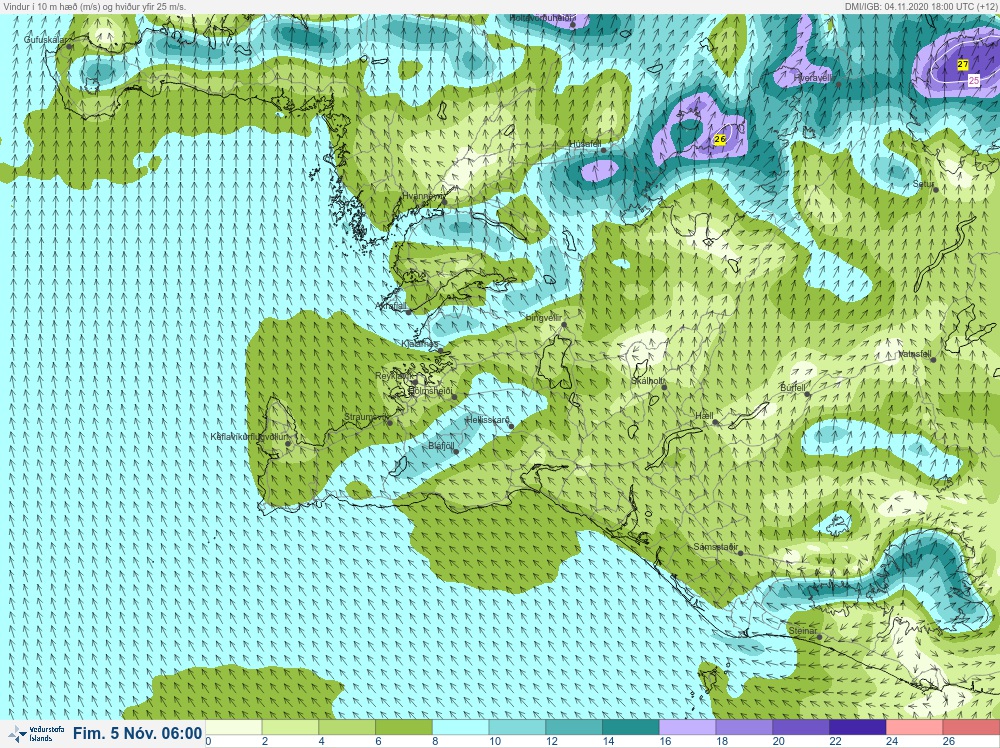Click the Straumsvík station label
Image resolution: width=1000 pixels, height=748 pixels.
[x=366, y=417]
